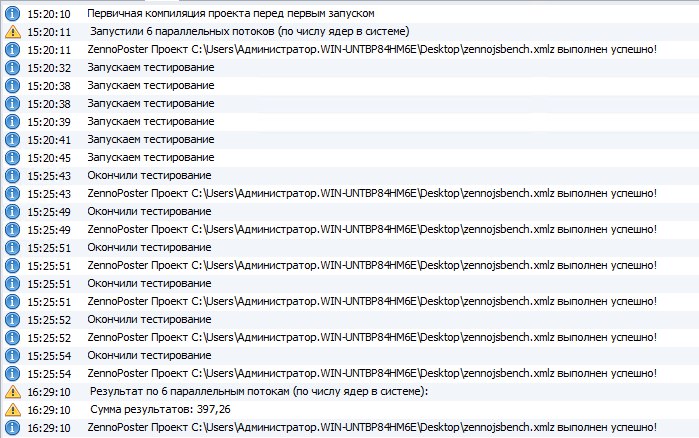Click 'Окончили тестирование' logged at 15:25:54
Screen dimensions: 699x438
pos(149,355)
